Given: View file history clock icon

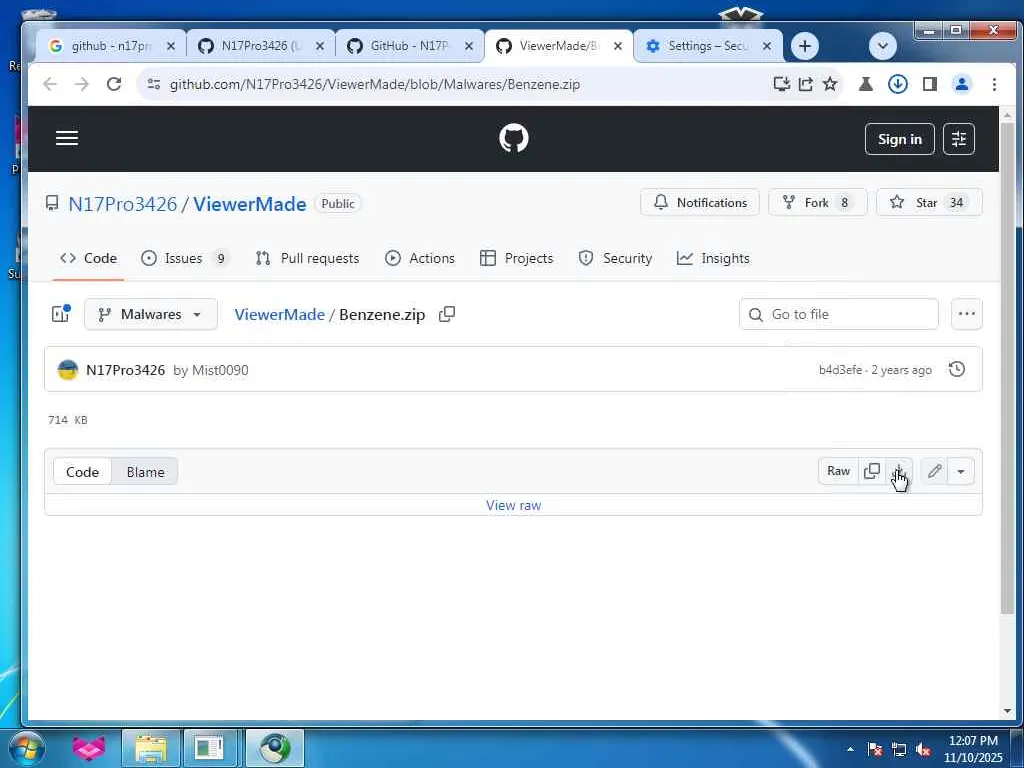Looking at the screenshot, I should [x=957, y=369].
